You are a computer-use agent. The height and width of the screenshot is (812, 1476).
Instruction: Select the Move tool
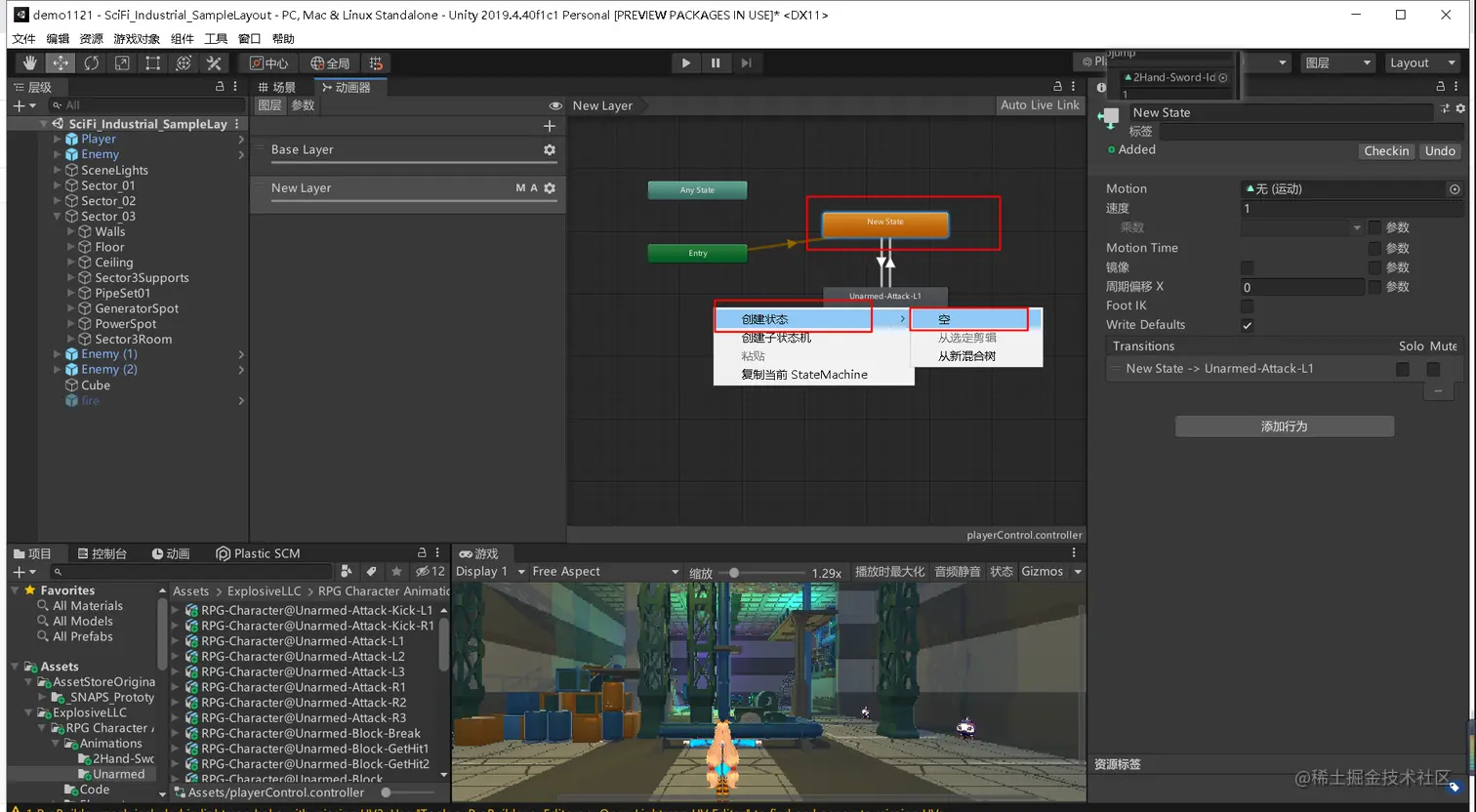click(x=61, y=62)
